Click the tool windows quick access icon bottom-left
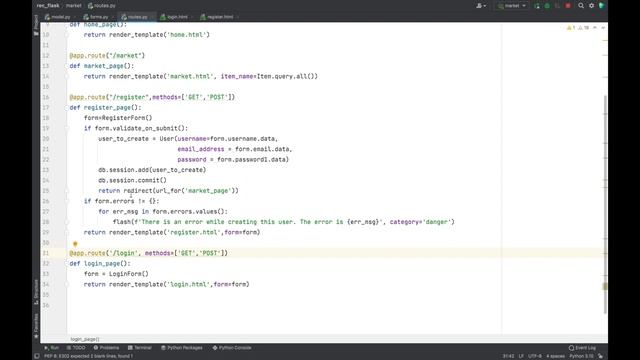The image size is (640, 360). [x=37, y=356]
